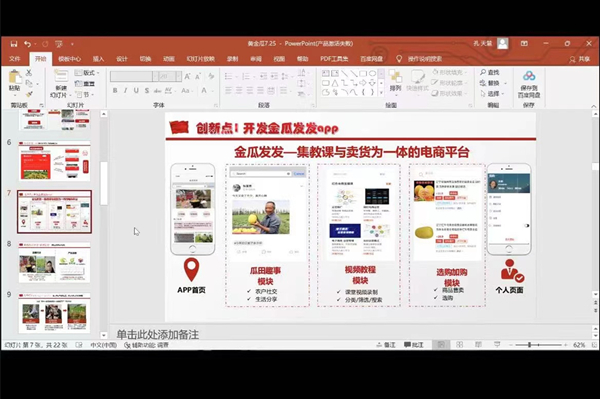Click the Undo arrow icon
600x399 pixels.
27,44
